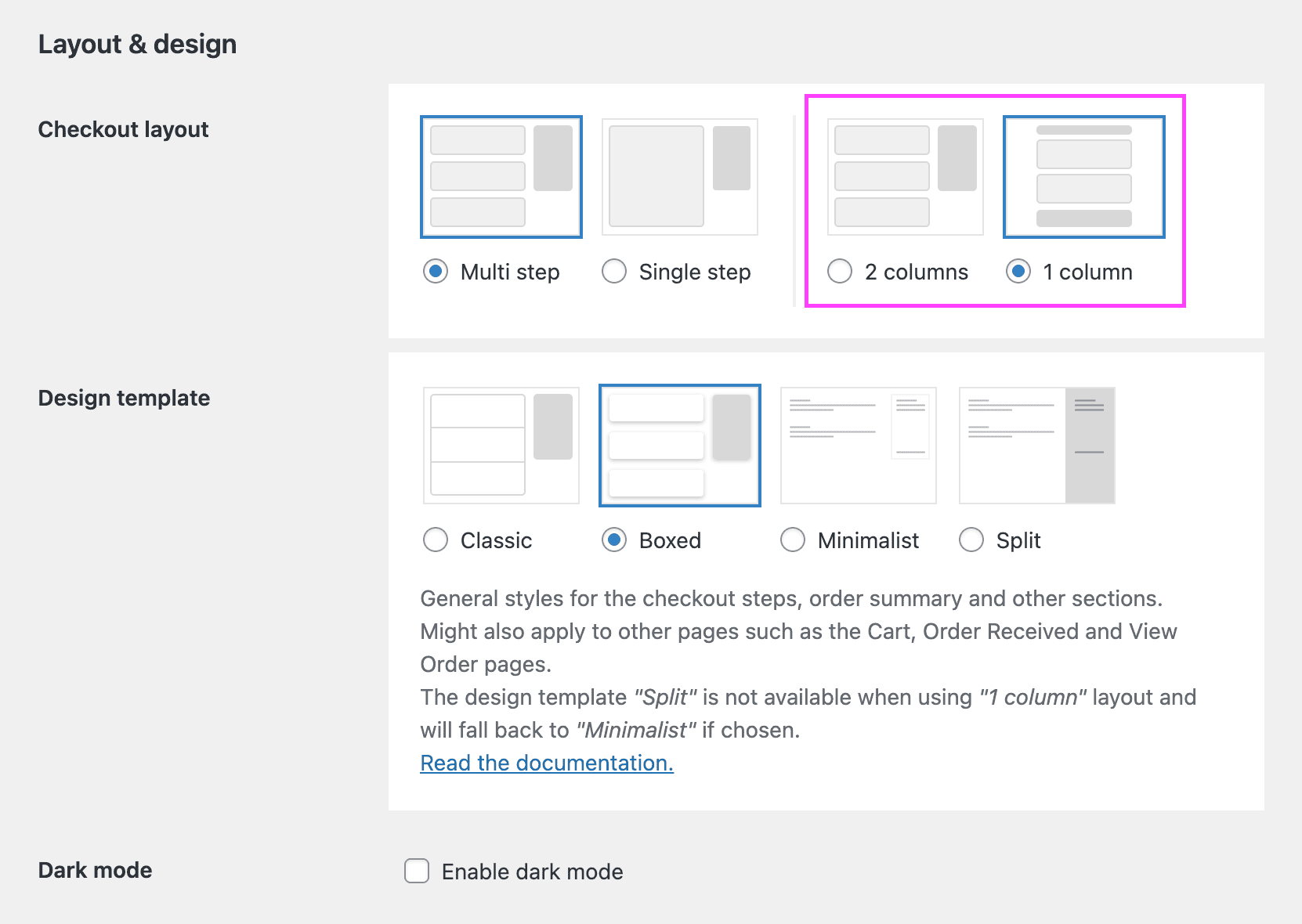The width and height of the screenshot is (1302, 924).
Task: Select the Split design template
Action: (971, 540)
